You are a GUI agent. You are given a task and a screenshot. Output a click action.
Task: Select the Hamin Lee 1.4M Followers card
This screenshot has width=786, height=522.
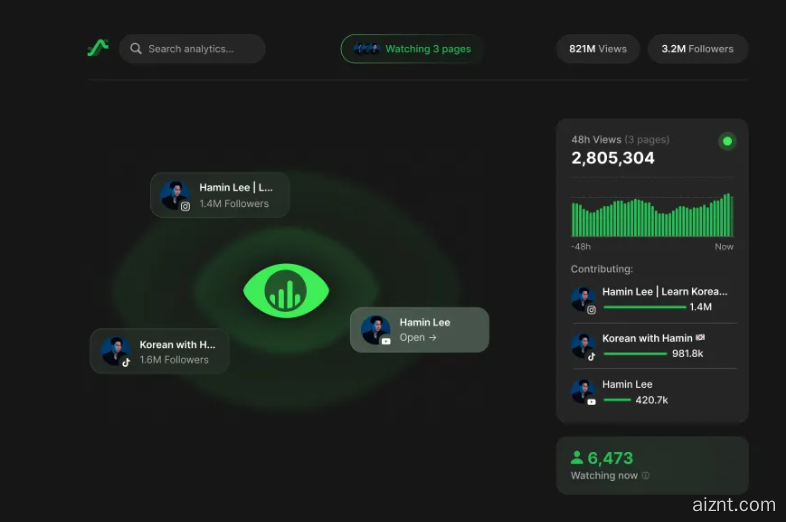(220, 195)
